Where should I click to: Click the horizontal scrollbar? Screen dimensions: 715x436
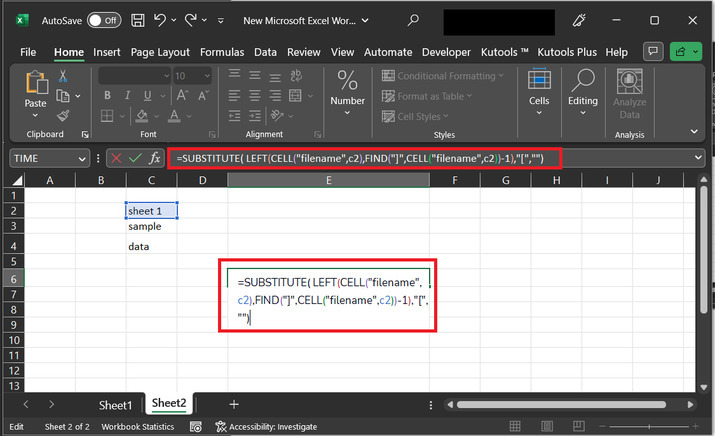click(561, 405)
